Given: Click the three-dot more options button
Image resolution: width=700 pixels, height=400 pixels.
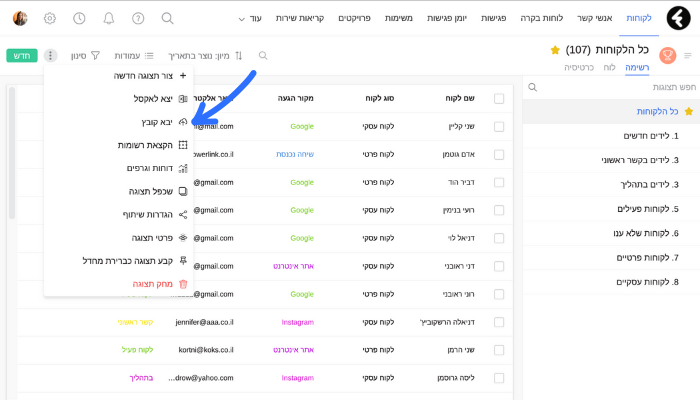Looking at the screenshot, I should (50, 55).
